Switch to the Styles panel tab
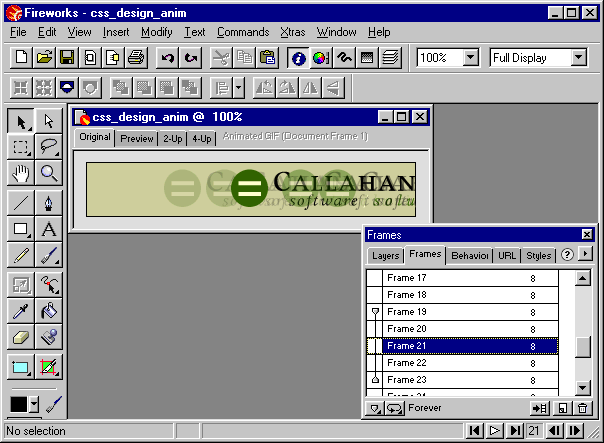Screen dimensions: 604x443 point(539,255)
